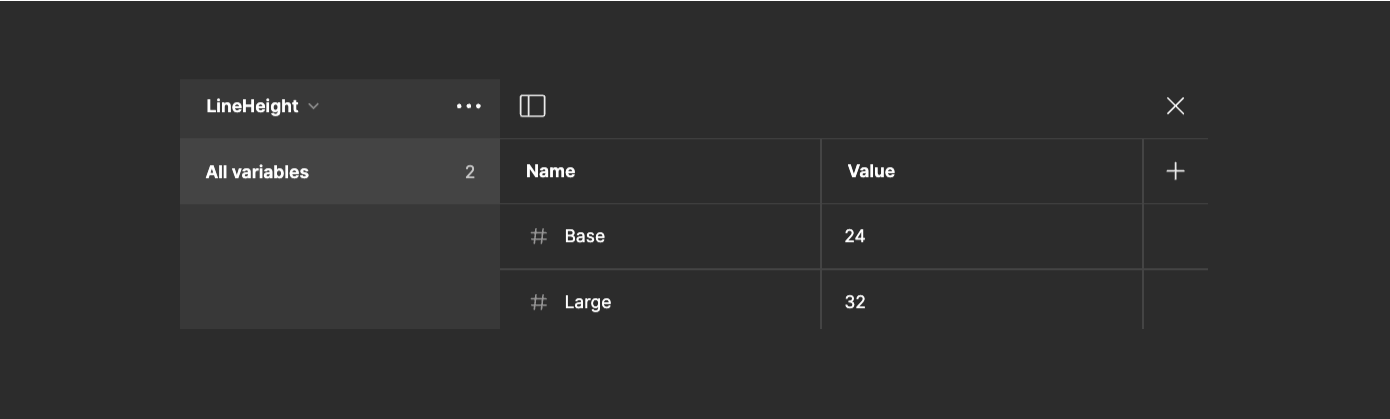The image size is (1390, 419).
Task: Close the variables panel with X
Action: [1175, 106]
